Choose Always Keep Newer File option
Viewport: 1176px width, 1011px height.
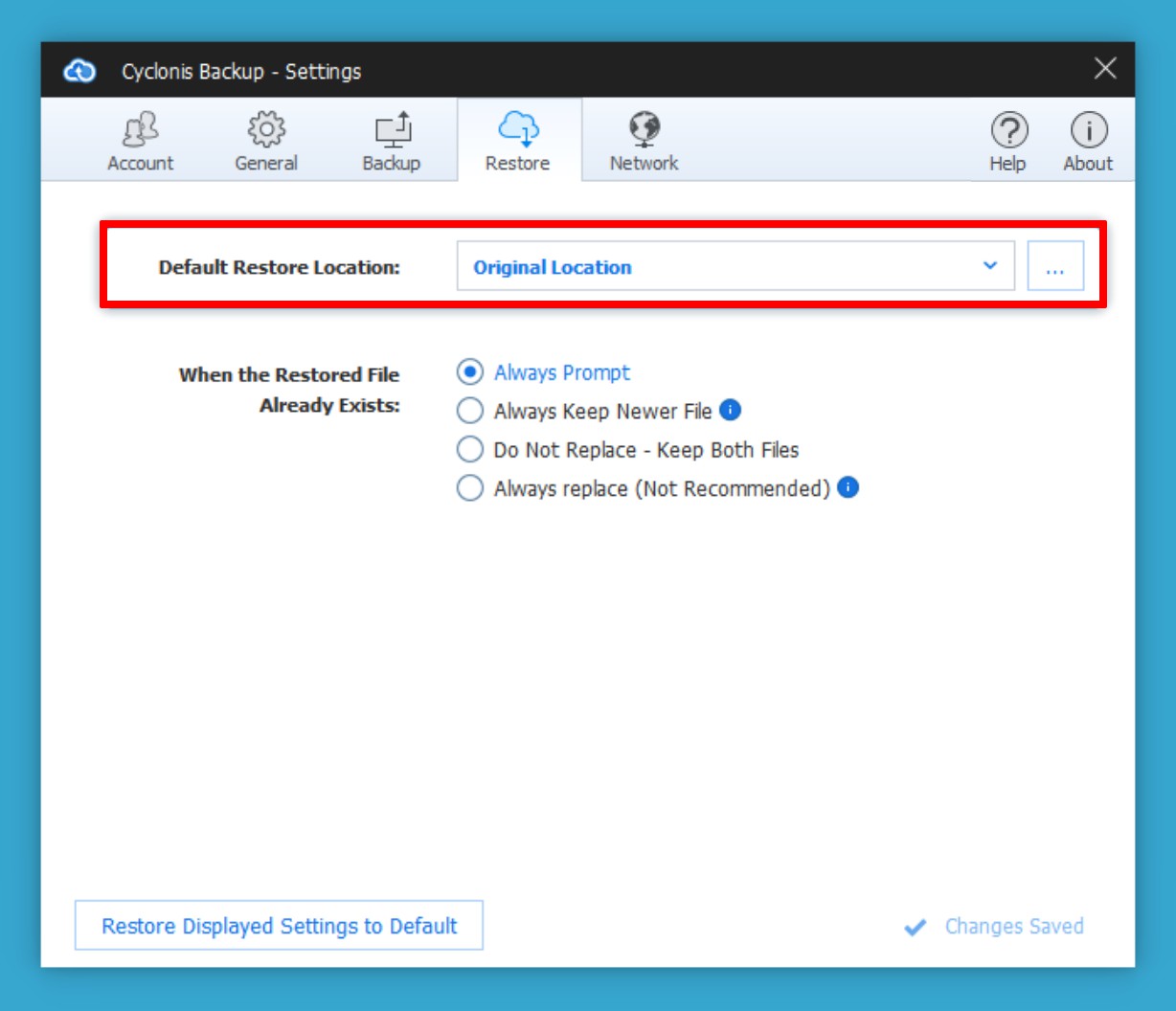click(x=469, y=411)
